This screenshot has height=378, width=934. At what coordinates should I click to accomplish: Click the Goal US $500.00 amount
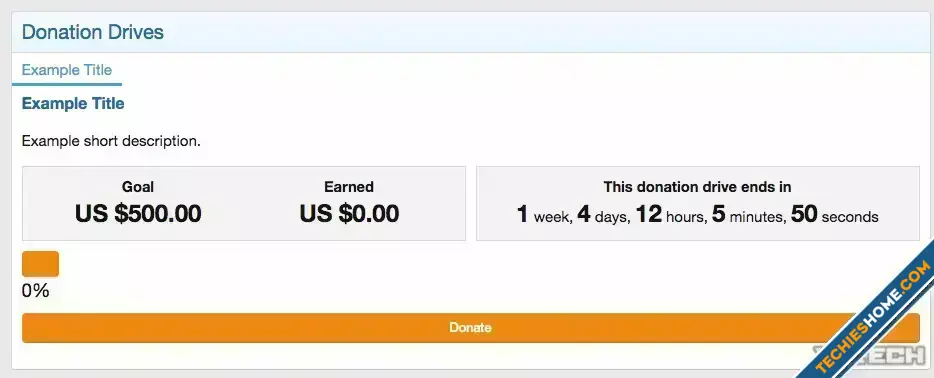pyautogui.click(x=138, y=214)
